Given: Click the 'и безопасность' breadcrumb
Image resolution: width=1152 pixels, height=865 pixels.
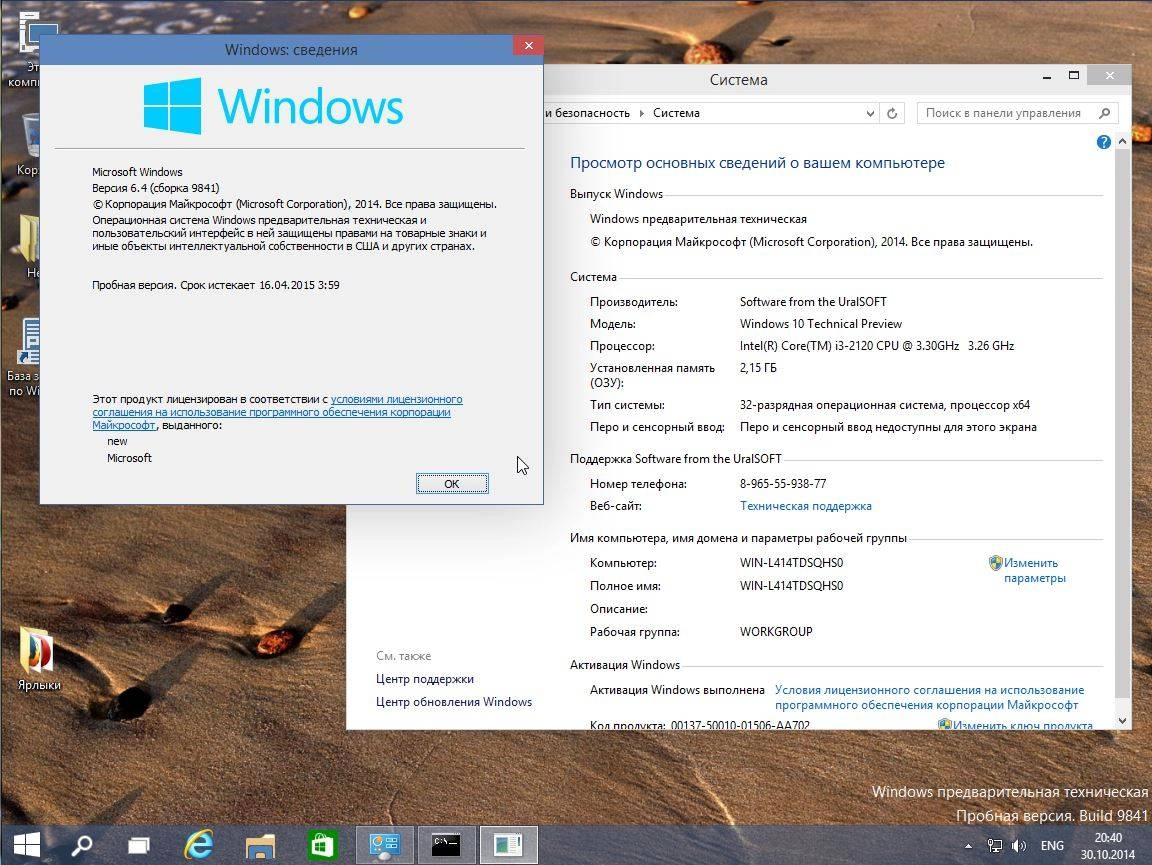Looking at the screenshot, I should (x=587, y=113).
